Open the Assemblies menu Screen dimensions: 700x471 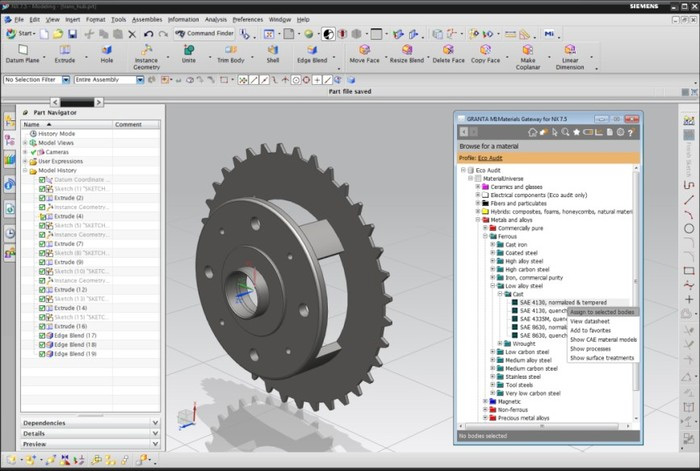pyautogui.click(x=147, y=20)
